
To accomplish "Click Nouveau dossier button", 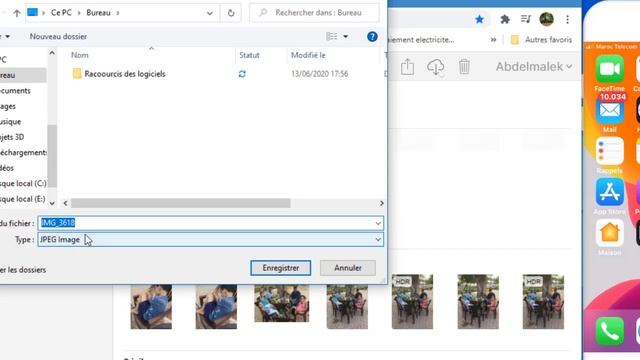I will pos(58,36).
